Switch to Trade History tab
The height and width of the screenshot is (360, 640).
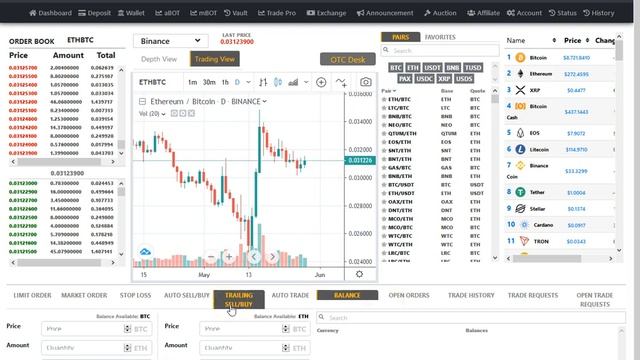(x=471, y=295)
